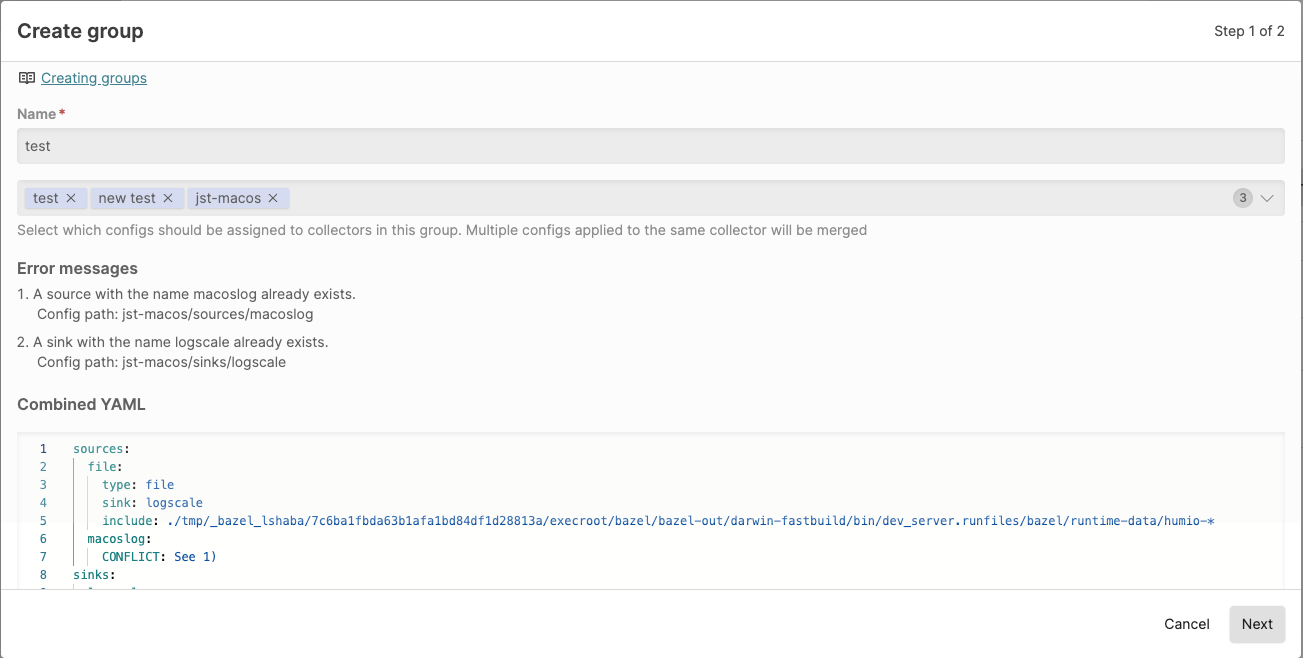Open the Creating groups documentation link
The width and height of the screenshot is (1303, 658).
[94, 78]
